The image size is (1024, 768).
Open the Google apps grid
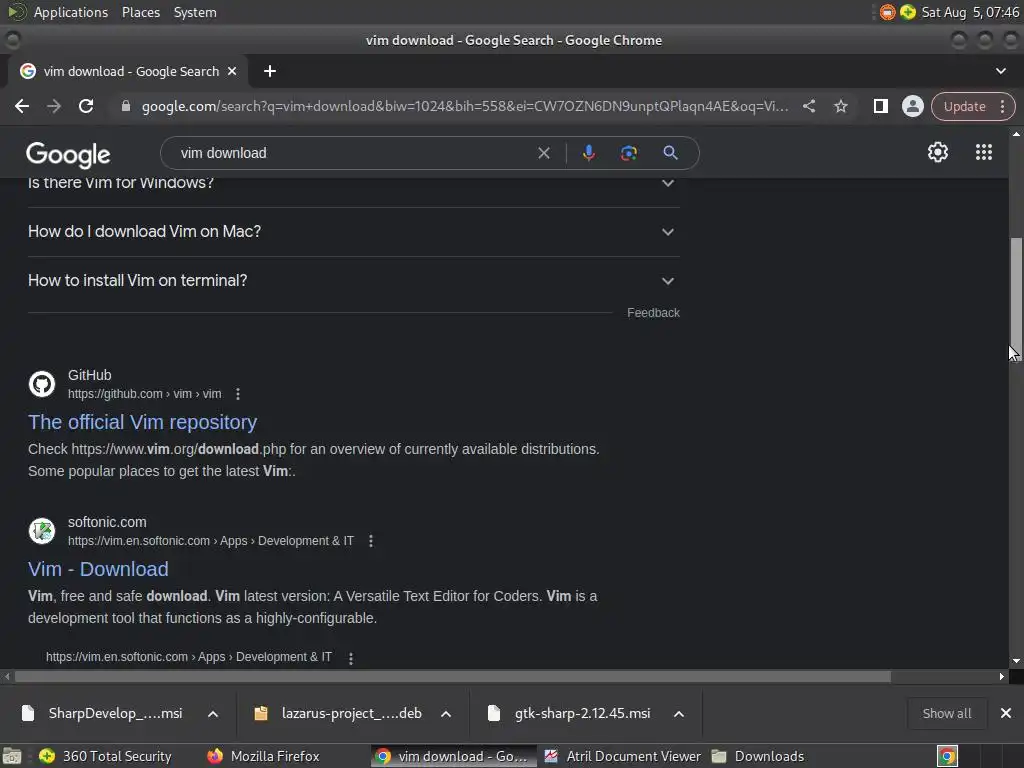(984, 152)
